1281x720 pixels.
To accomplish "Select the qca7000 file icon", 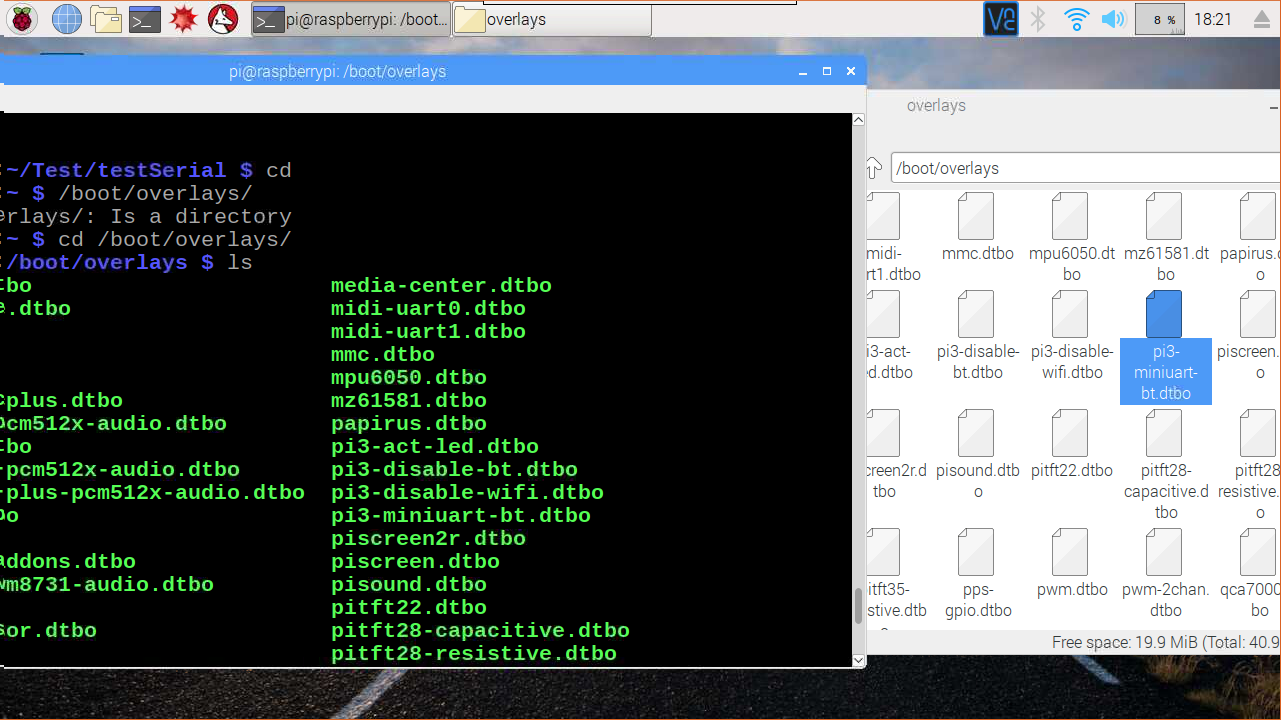I will click(1258, 552).
